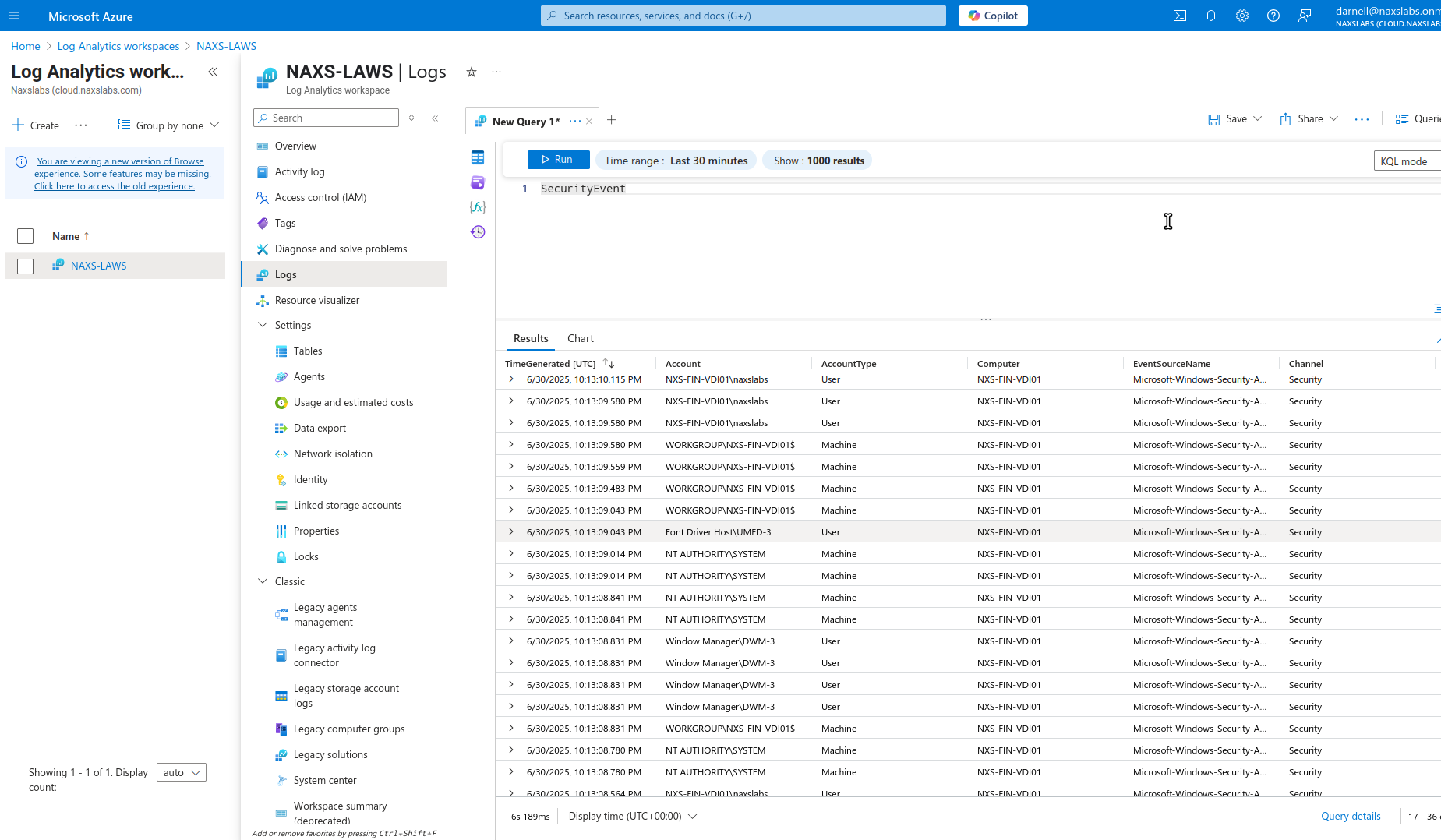The height and width of the screenshot is (840, 1441).
Task: Open Linked storage accounts
Action: tap(348, 505)
